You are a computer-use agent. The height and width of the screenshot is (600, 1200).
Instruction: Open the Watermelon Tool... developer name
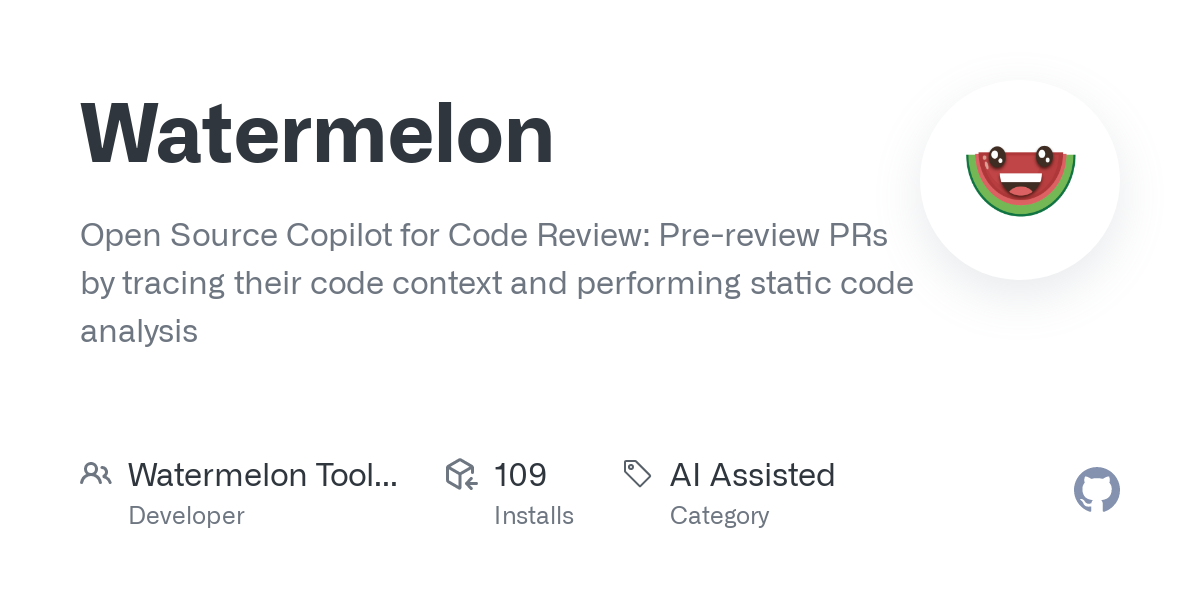pyautogui.click(x=262, y=475)
